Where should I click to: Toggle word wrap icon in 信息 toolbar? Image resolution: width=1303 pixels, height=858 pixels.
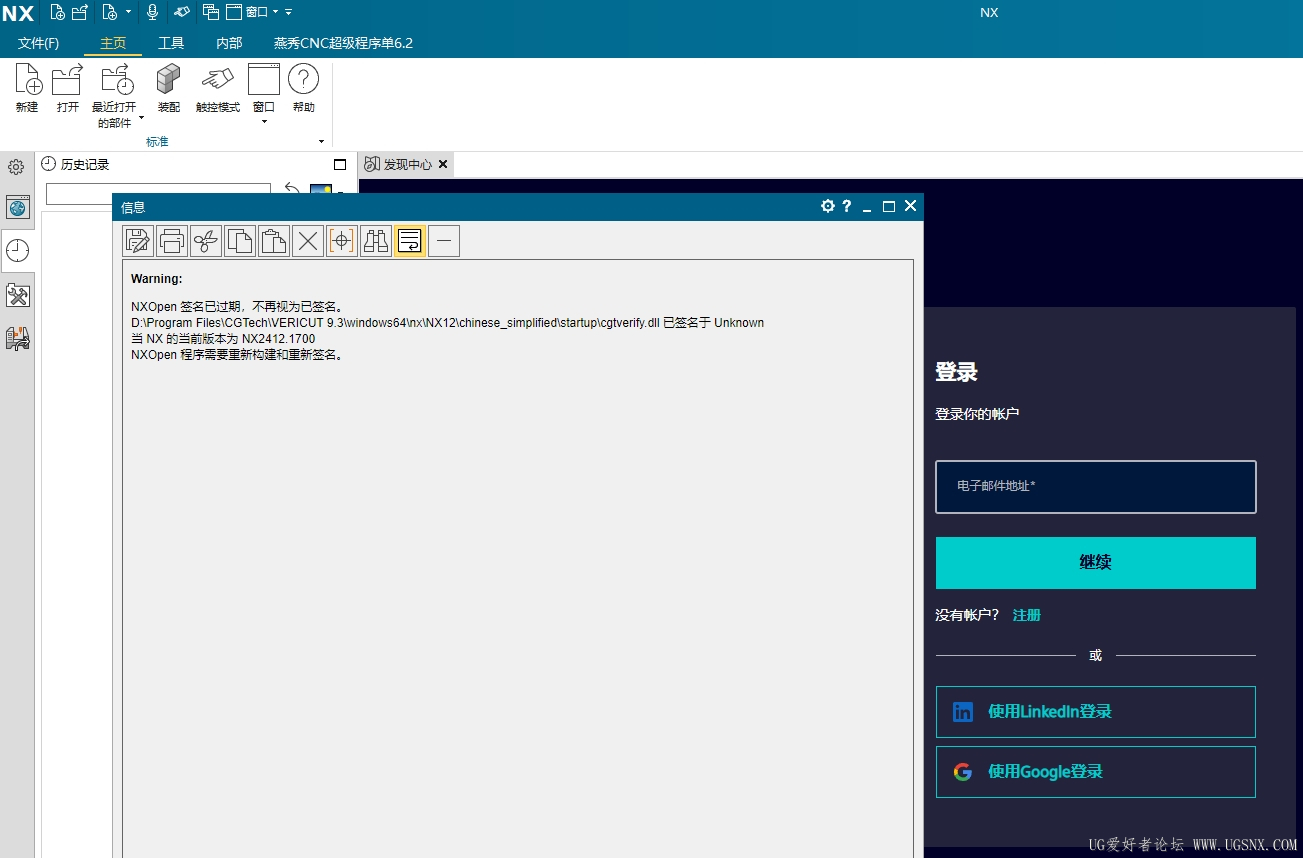[x=410, y=241]
